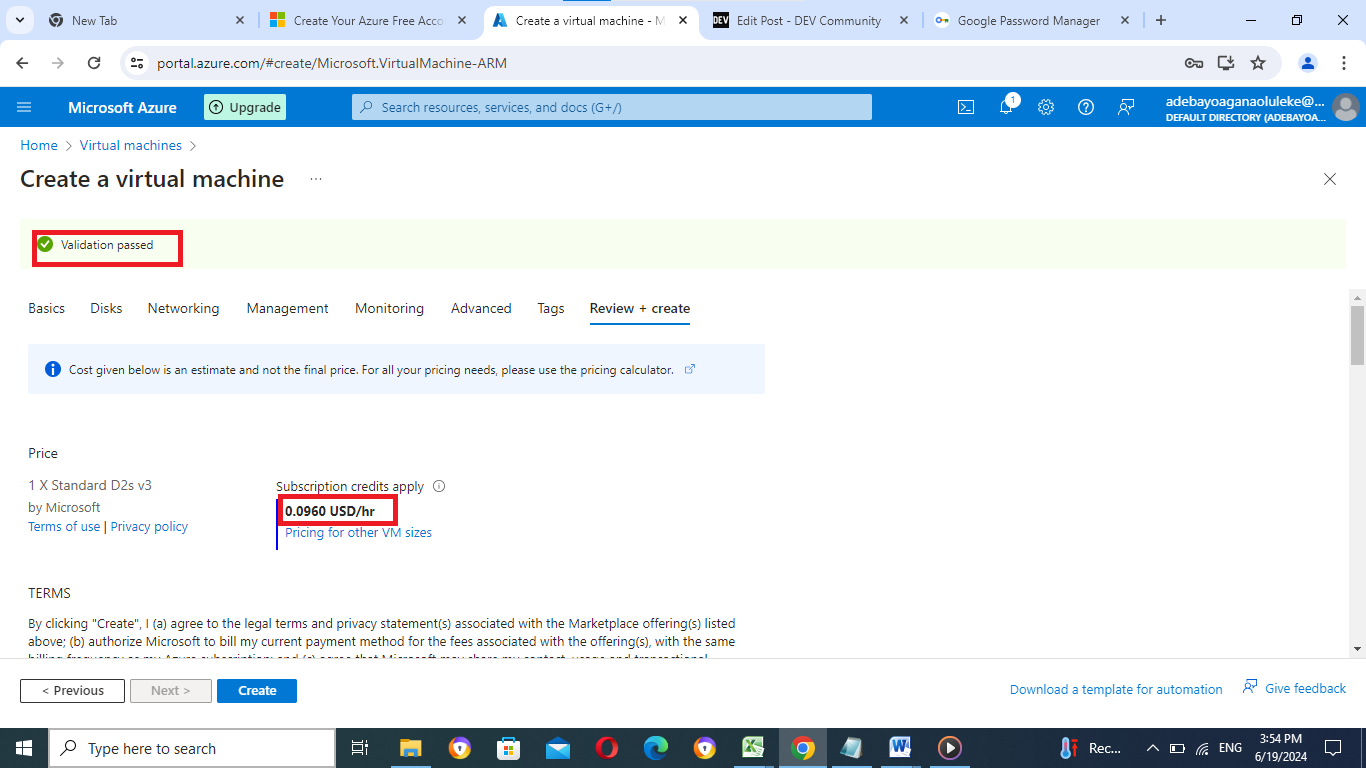This screenshot has width=1366, height=768.
Task: Close the Create a virtual machine blade
Action: pos(1330,179)
